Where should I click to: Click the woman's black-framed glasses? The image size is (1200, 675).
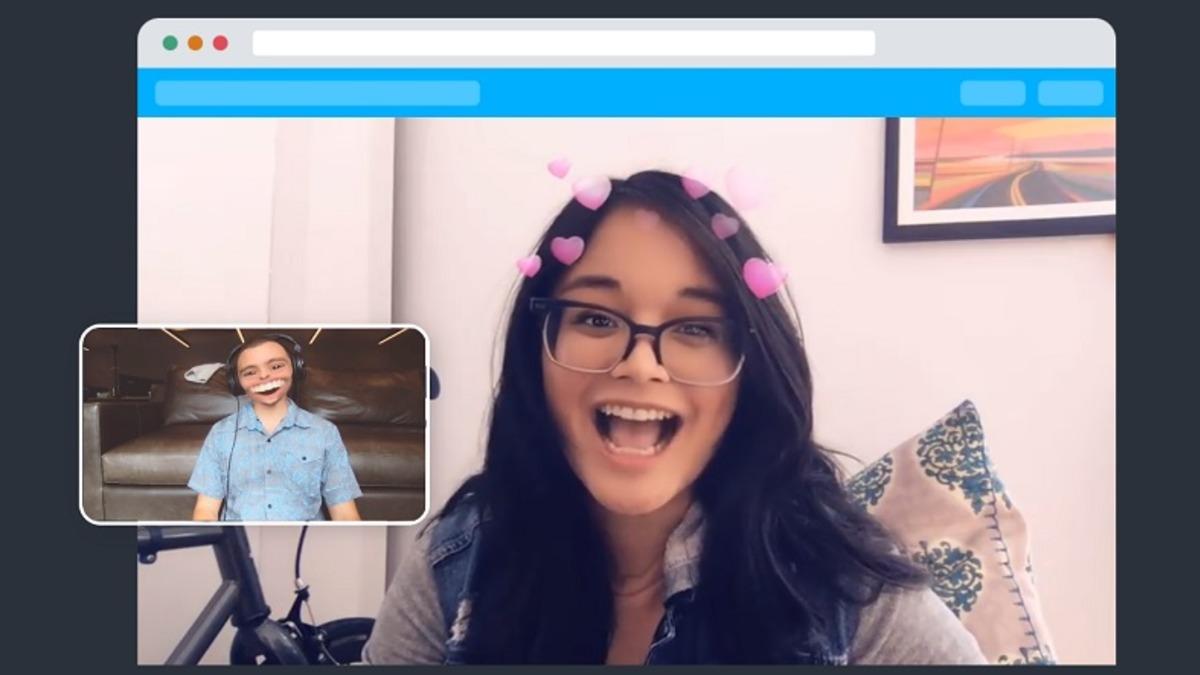(640, 339)
